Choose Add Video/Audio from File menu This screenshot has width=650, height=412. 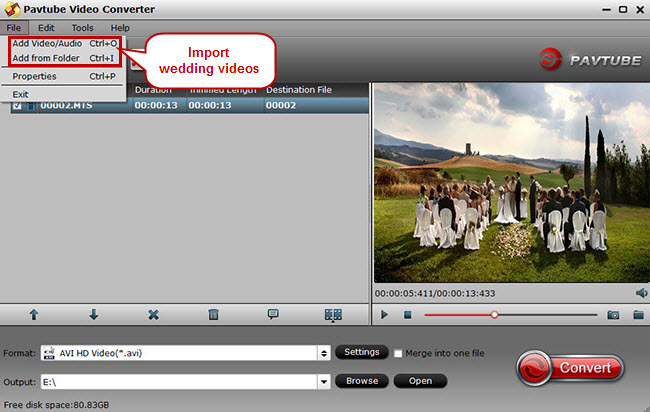tap(65, 44)
